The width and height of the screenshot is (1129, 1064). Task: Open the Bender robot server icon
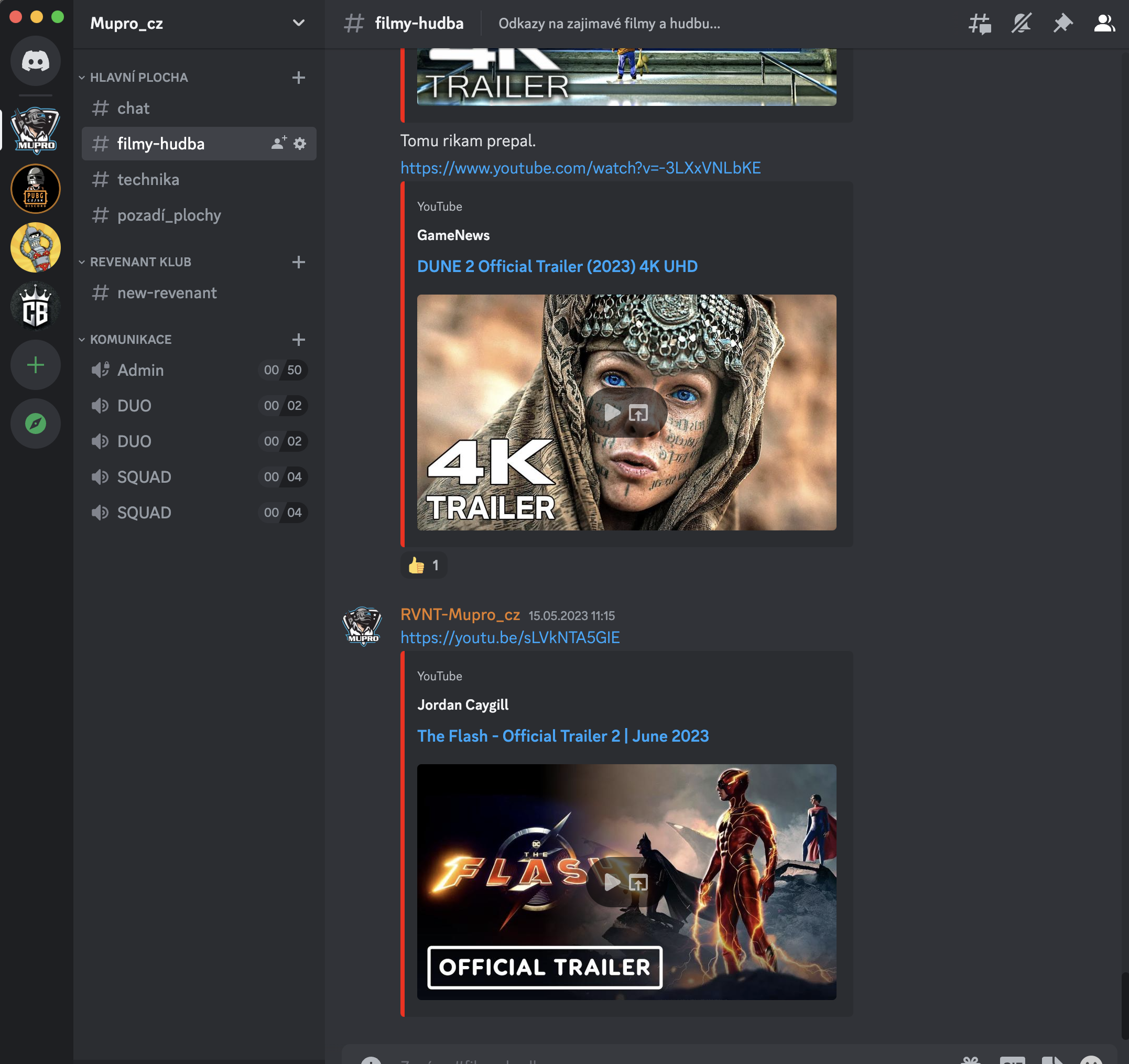point(35,247)
